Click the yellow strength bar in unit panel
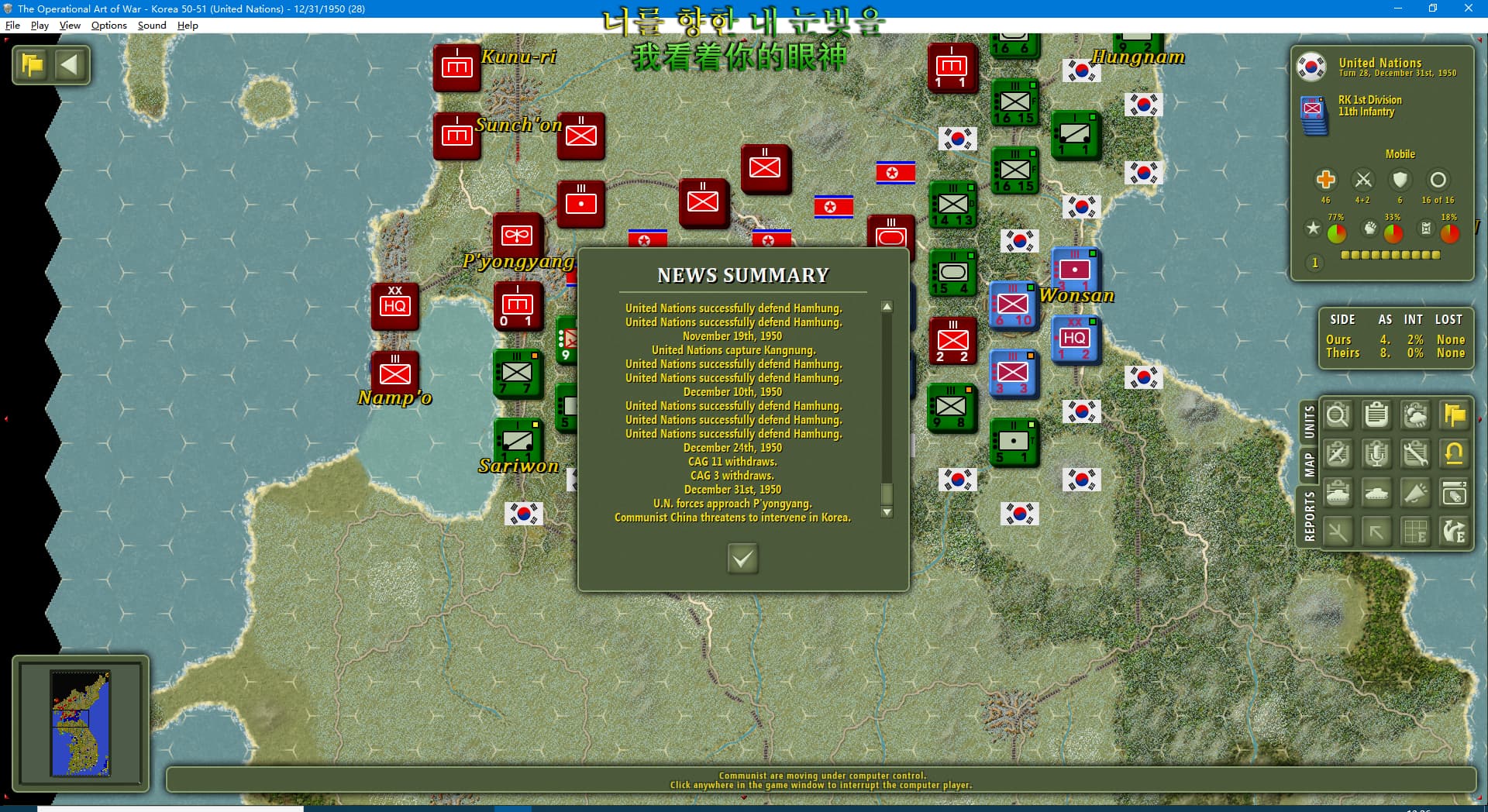The width and height of the screenshot is (1488, 812). tap(1390, 255)
